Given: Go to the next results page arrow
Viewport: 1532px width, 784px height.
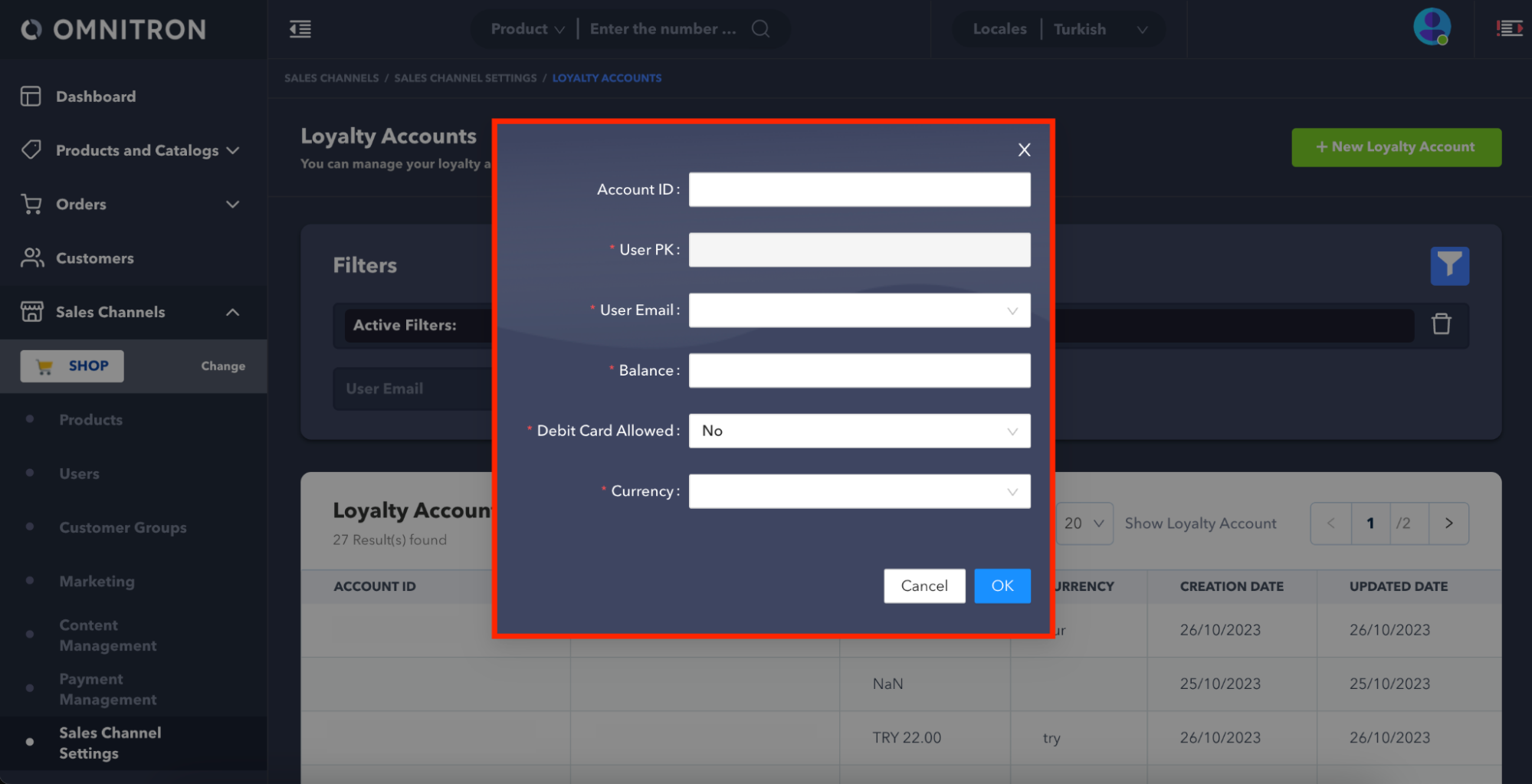Looking at the screenshot, I should pyautogui.click(x=1448, y=523).
